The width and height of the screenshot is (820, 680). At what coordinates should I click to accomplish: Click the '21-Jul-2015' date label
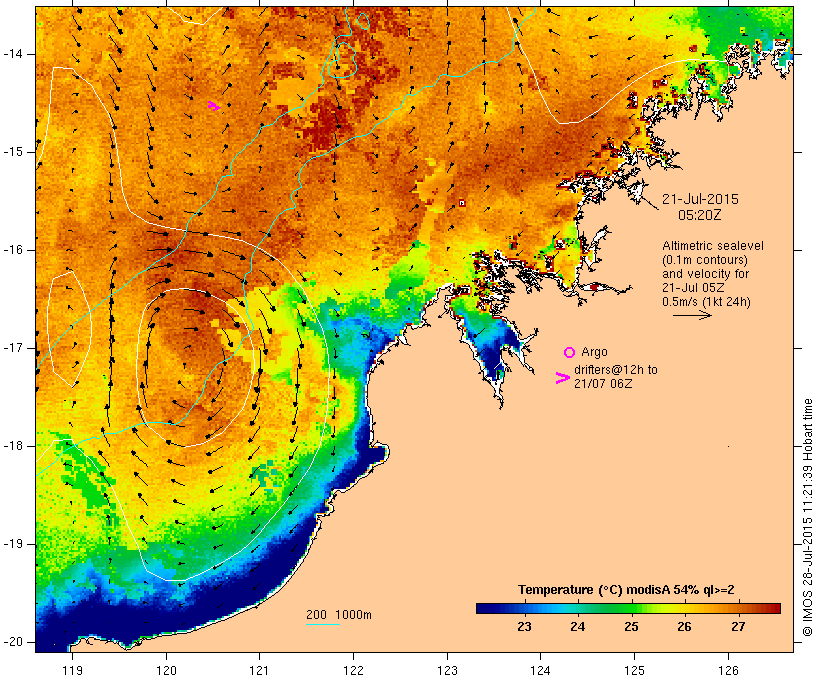[700, 199]
